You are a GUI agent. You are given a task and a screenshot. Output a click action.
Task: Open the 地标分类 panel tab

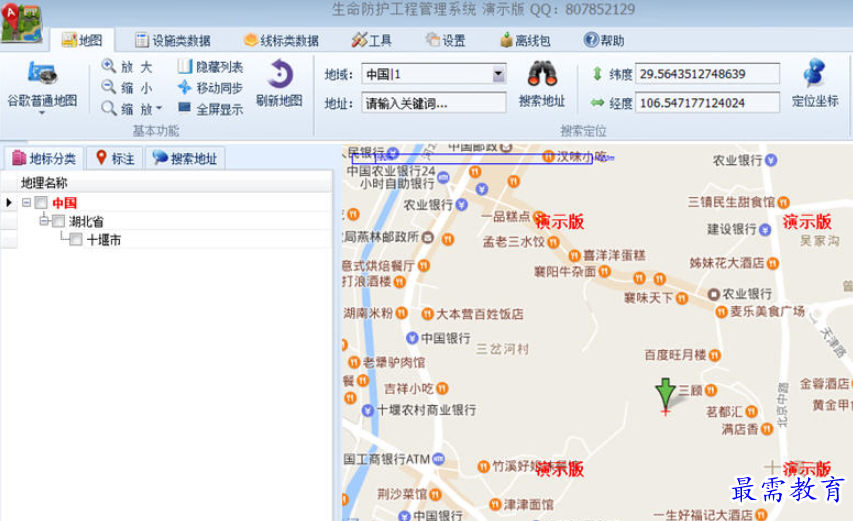(44, 158)
